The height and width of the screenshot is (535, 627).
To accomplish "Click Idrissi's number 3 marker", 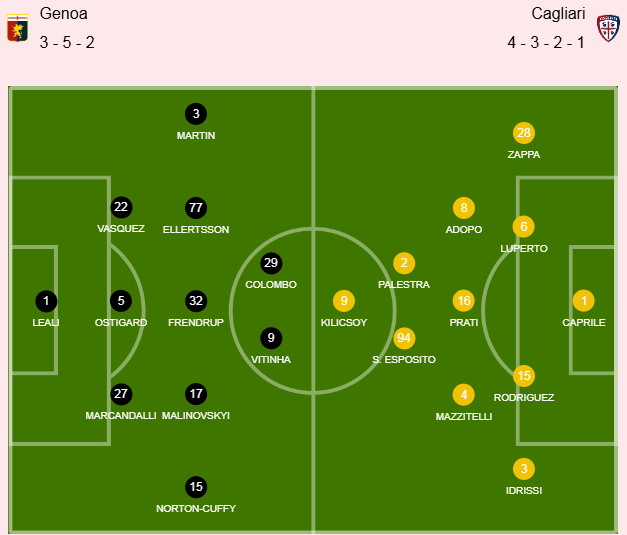I will pyautogui.click(x=524, y=468).
